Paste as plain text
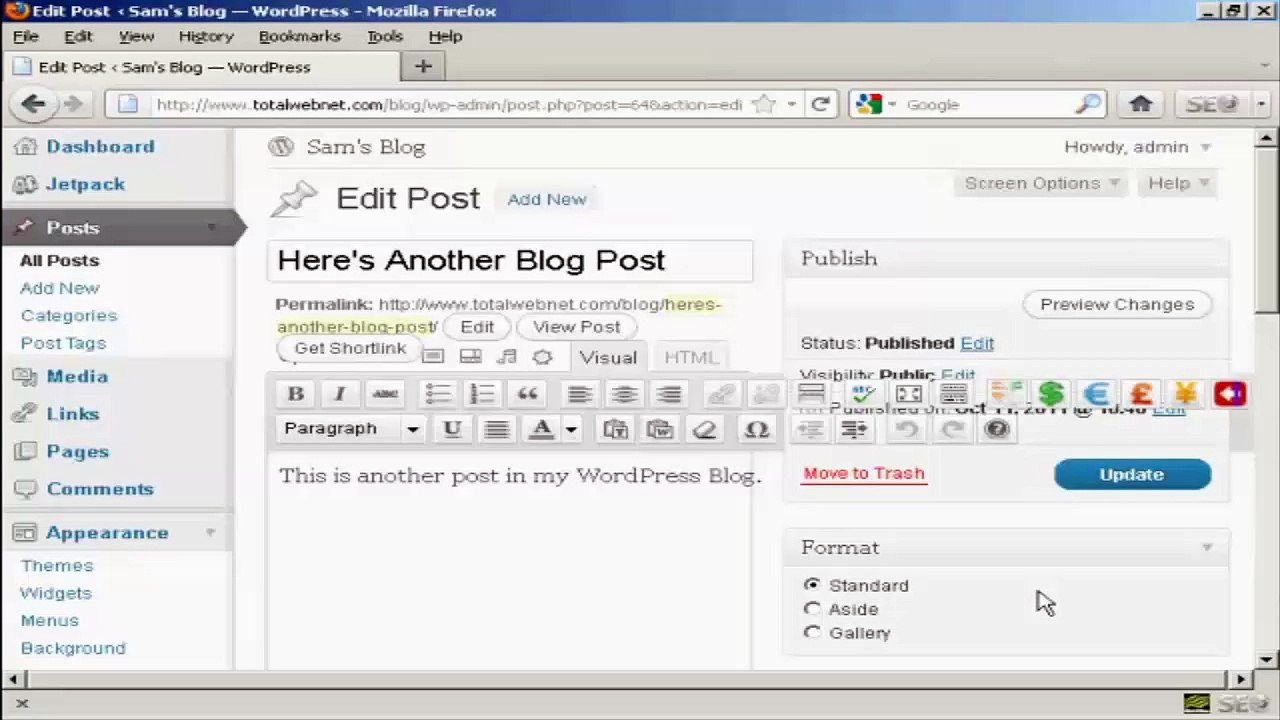This screenshot has height=720, width=1280. pos(615,429)
